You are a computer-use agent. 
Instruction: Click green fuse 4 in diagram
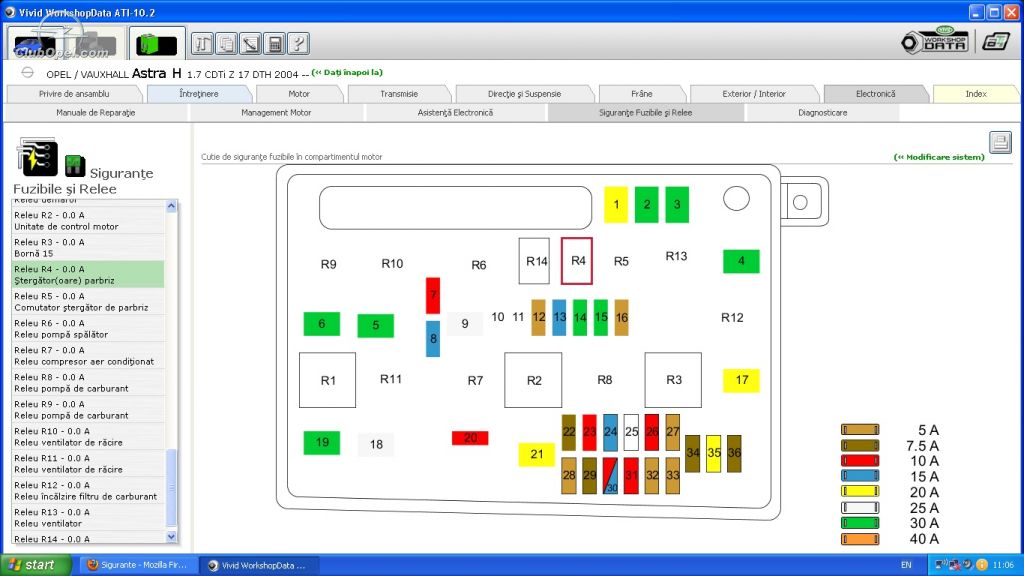tap(741, 261)
